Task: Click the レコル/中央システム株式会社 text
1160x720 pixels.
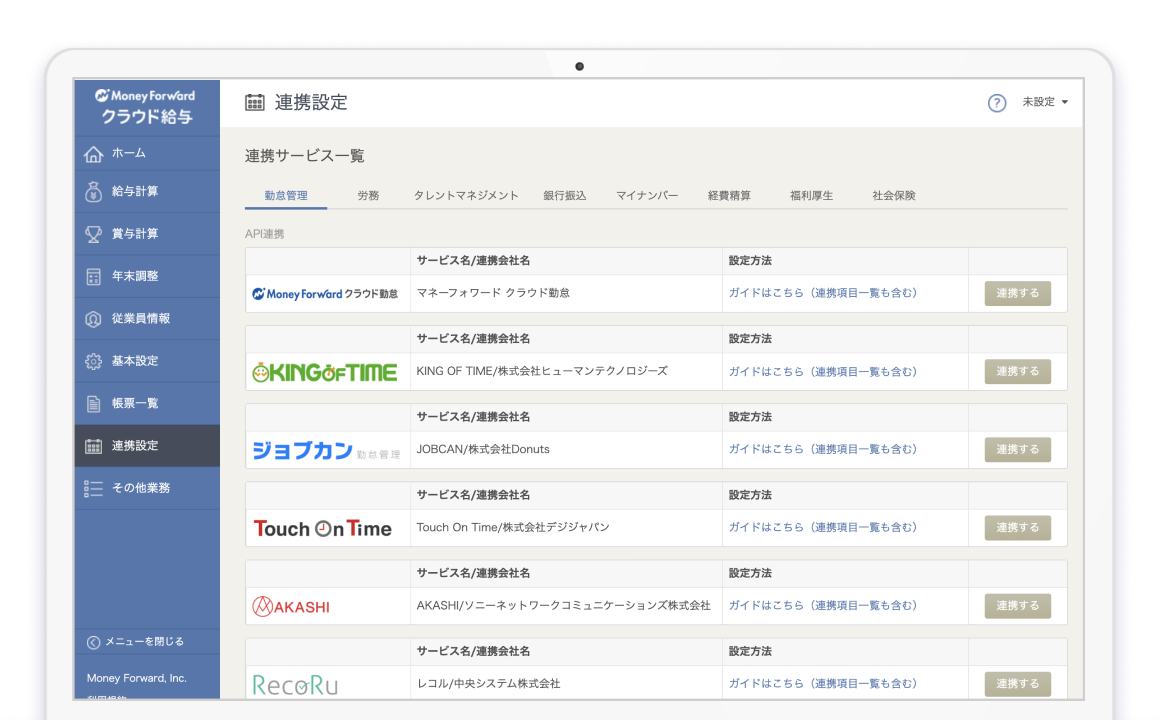Action: [488, 684]
